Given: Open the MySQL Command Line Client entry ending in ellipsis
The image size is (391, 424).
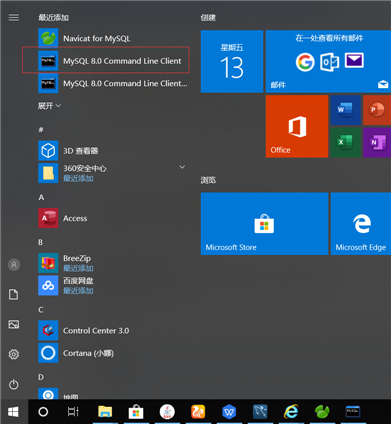Looking at the screenshot, I should click(x=113, y=83).
